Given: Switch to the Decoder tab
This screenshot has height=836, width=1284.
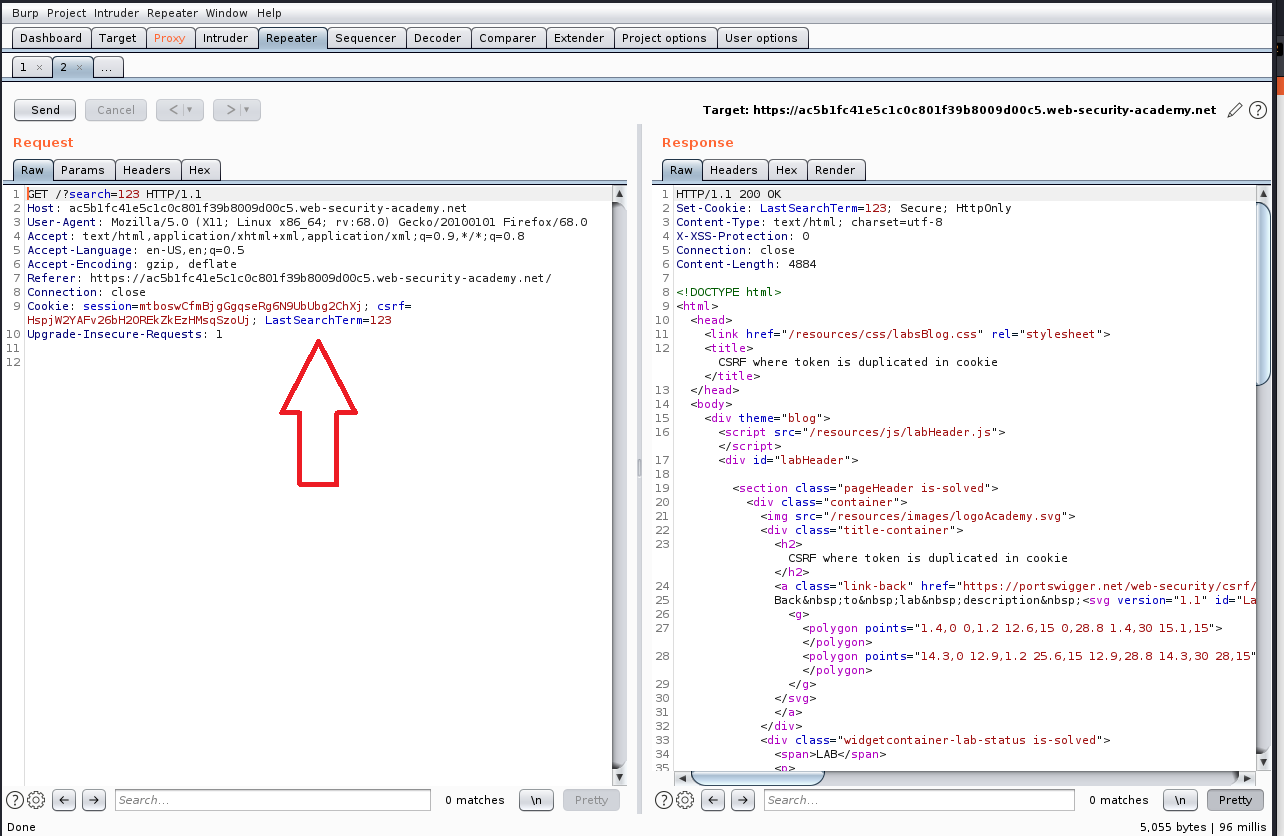Looking at the screenshot, I should pyautogui.click(x=438, y=38).
